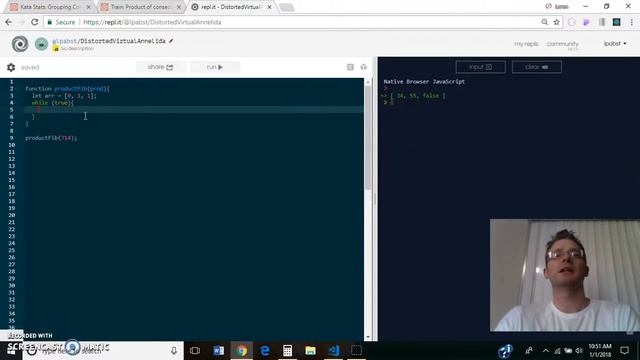Click the share button
The height and width of the screenshot is (360, 640).
pyautogui.click(x=160, y=67)
